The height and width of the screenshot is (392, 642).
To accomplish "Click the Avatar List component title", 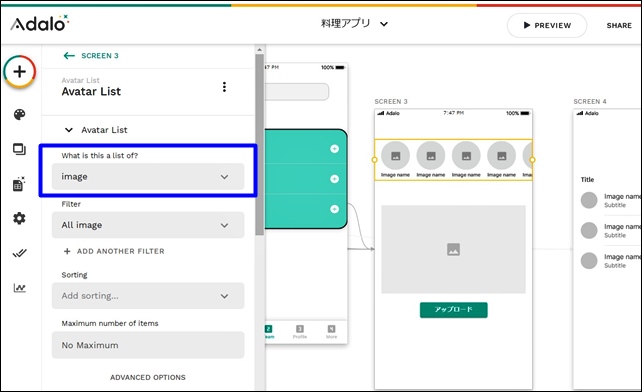I will (91, 91).
